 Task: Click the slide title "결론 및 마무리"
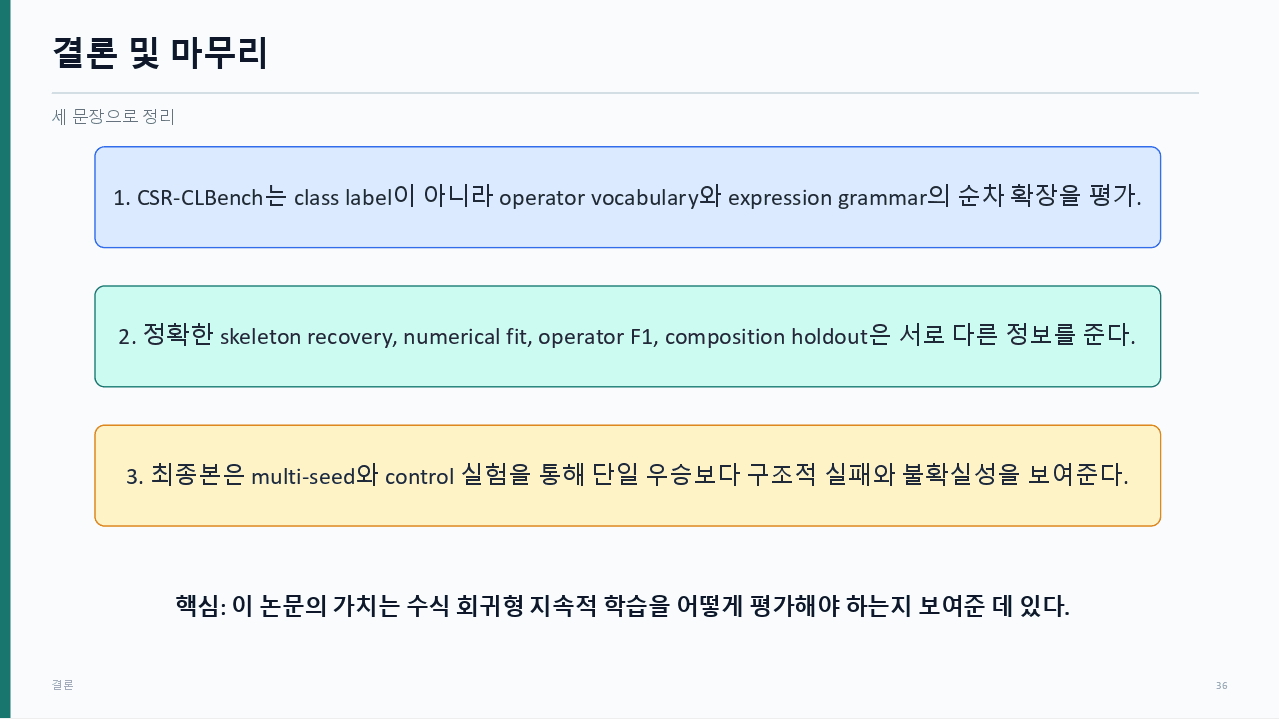point(160,52)
